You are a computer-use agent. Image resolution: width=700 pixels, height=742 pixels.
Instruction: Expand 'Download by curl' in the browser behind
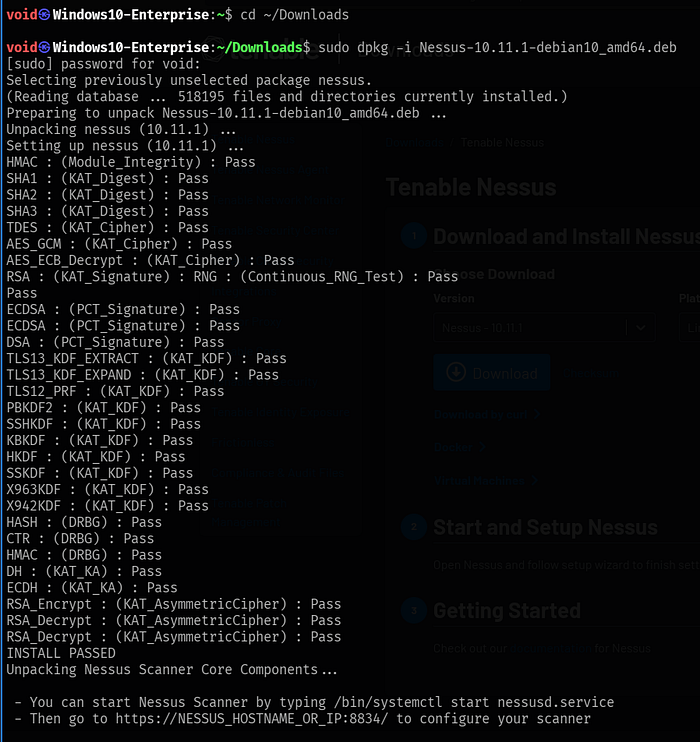click(487, 415)
